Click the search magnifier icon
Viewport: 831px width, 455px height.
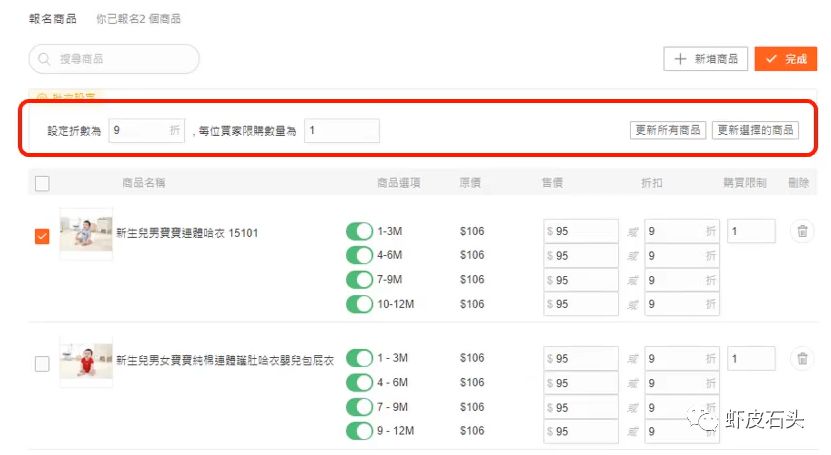pos(45,59)
